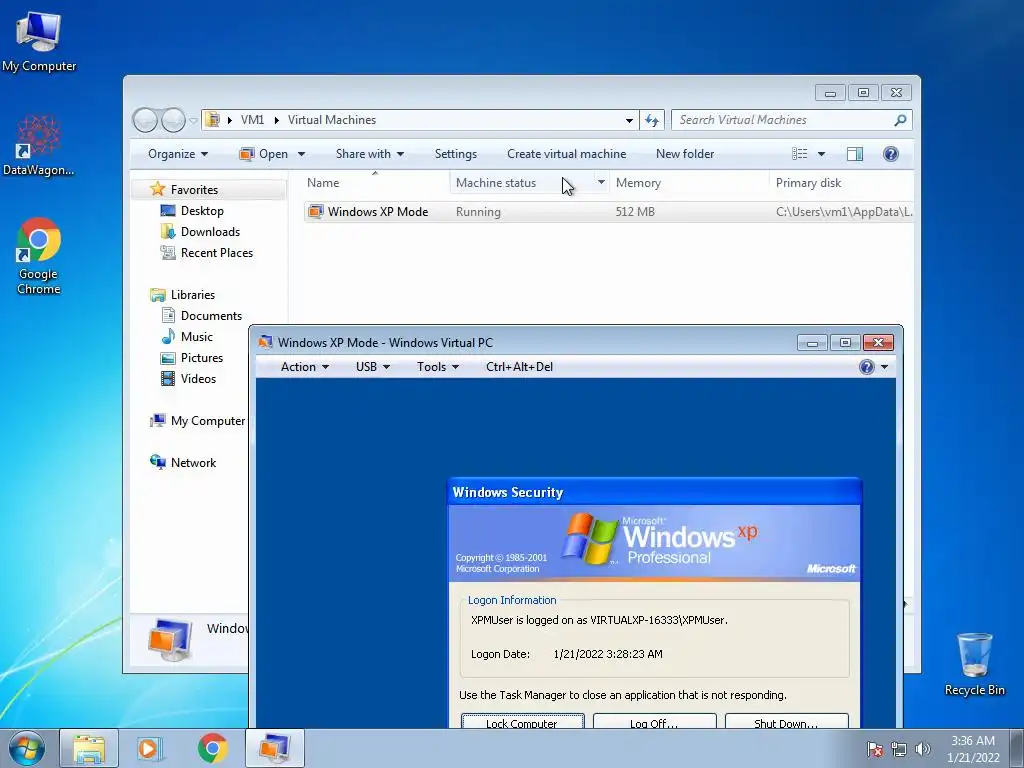
Task: Click the folder icon in address bar
Action: tap(212, 120)
